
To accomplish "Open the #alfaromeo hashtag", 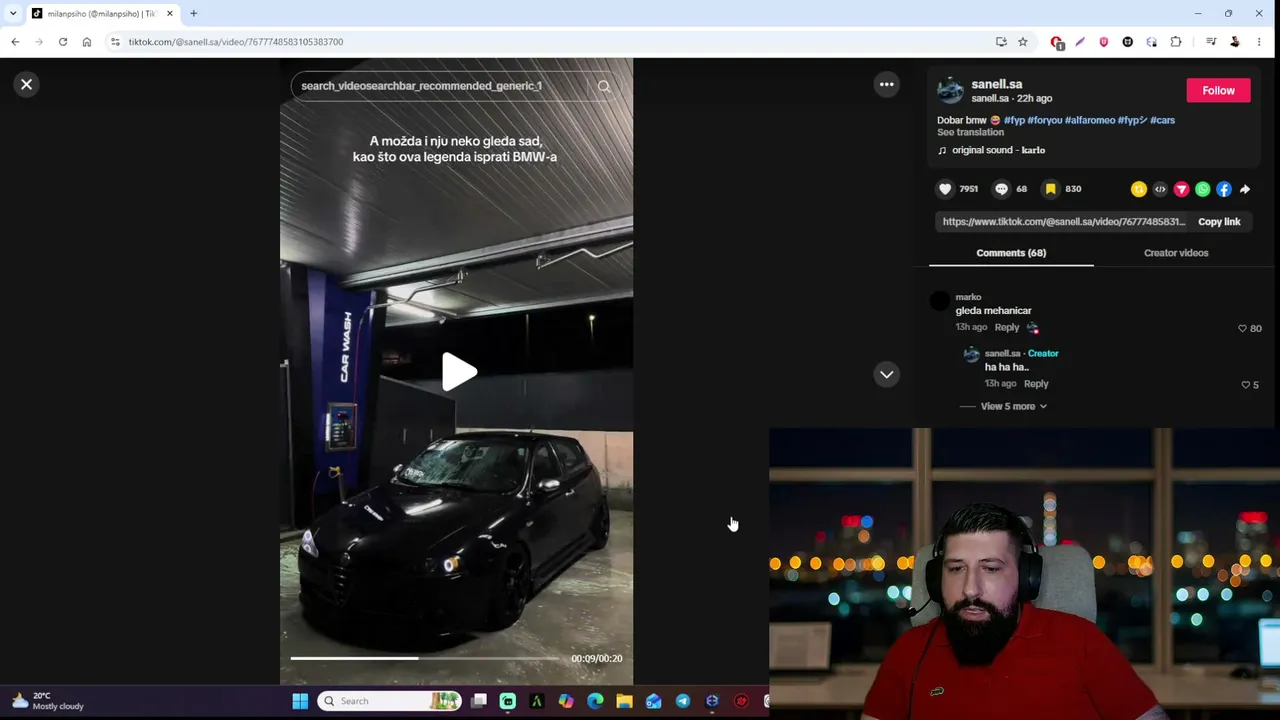I will pyautogui.click(x=1090, y=120).
